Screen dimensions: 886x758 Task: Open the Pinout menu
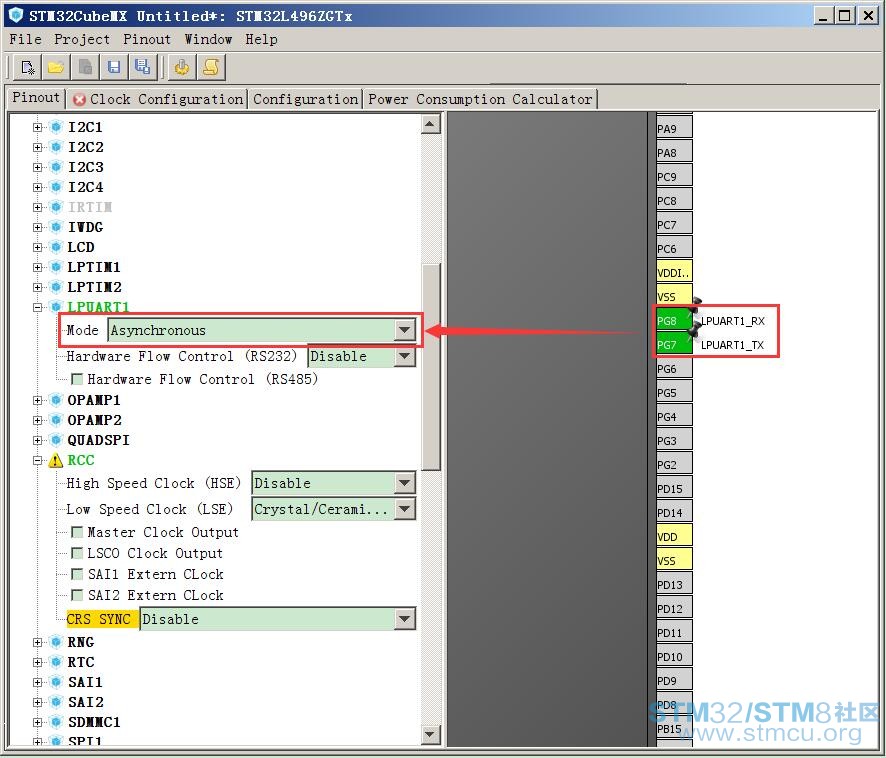coord(147,39)
